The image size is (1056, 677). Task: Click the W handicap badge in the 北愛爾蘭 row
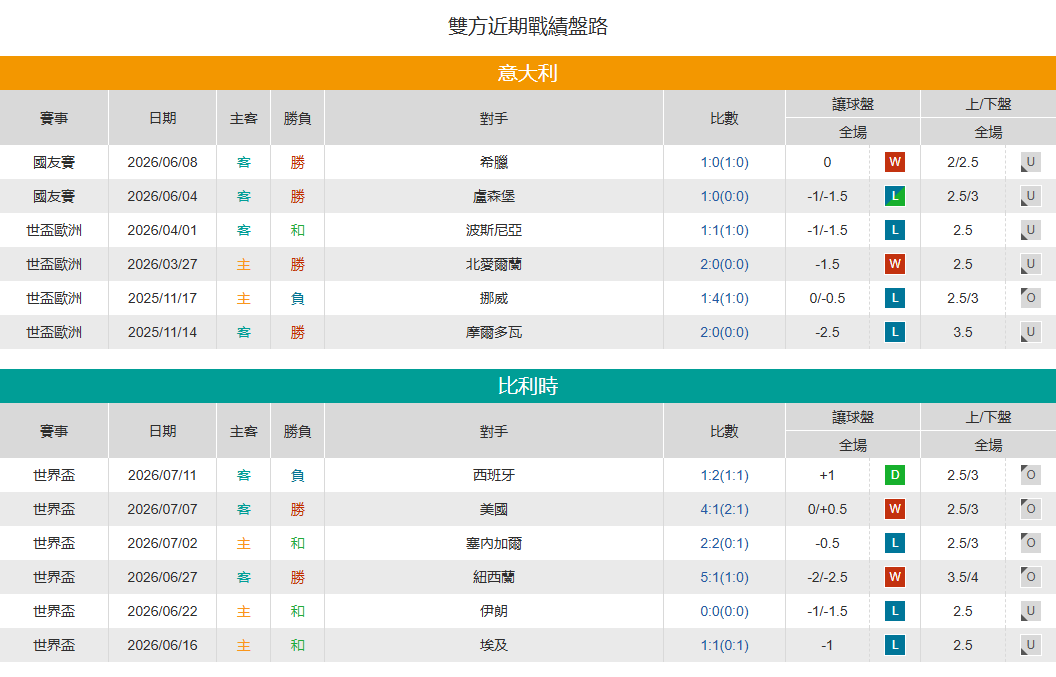(x=894, y=264)
